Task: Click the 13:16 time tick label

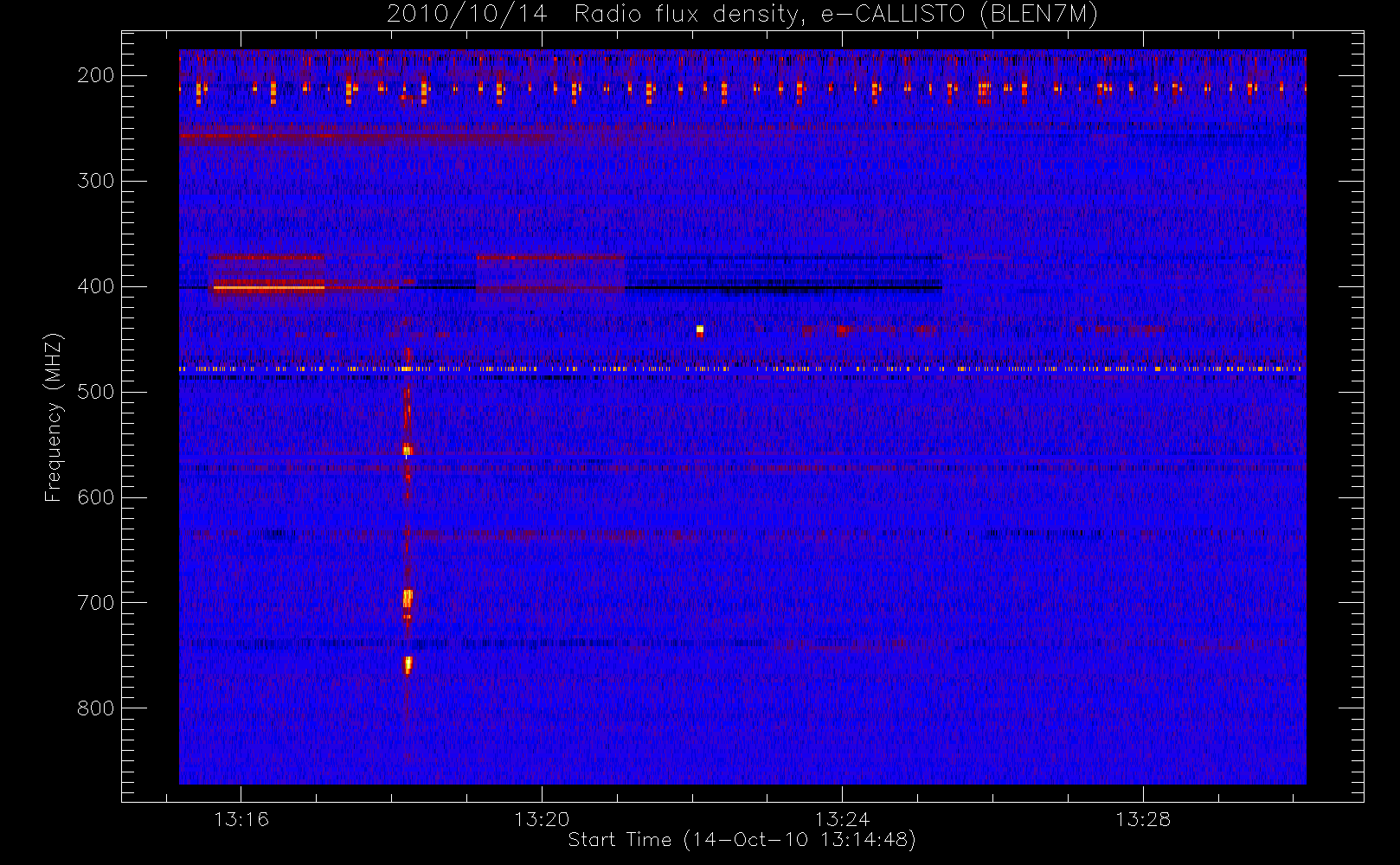Action: 241,819
